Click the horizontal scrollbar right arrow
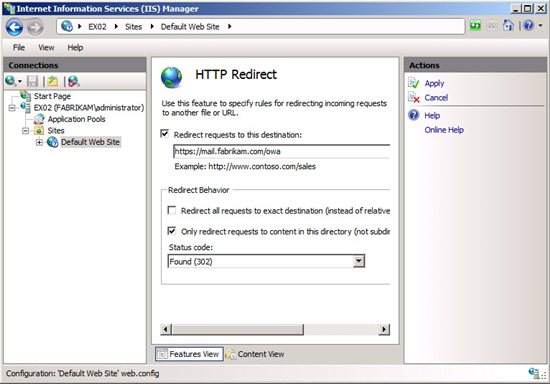This screenshot has height=384, width=550. pyautogui.click(x=384, y=329)
